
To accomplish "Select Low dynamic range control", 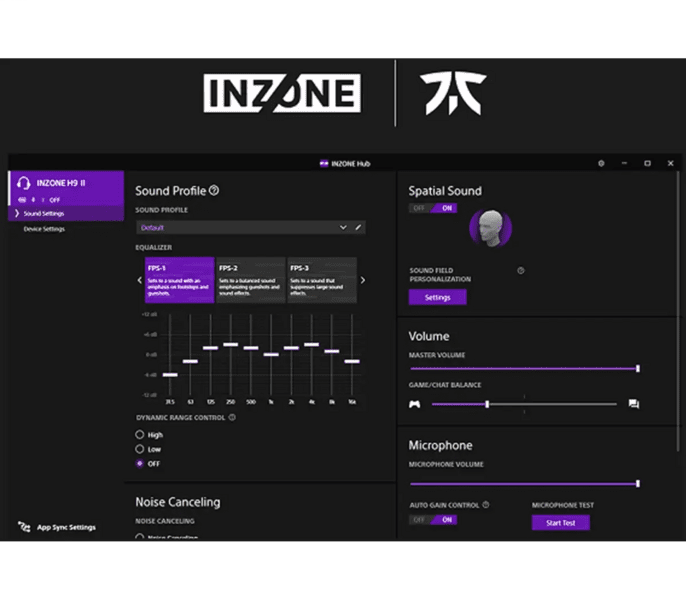I will click(x=140, y=450).
